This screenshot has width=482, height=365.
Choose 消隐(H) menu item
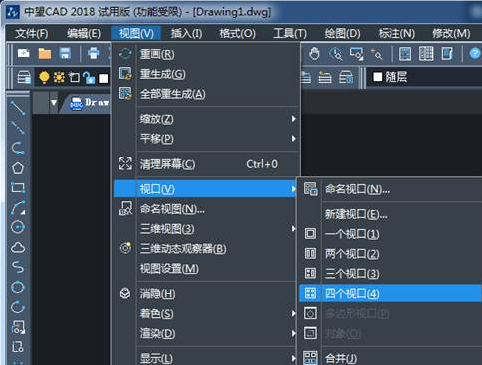tap(206, 294)
